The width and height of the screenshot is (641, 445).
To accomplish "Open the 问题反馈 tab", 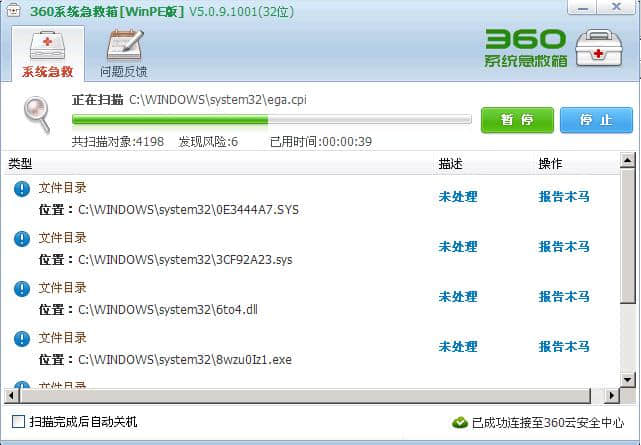I will (x=124, y=54).
